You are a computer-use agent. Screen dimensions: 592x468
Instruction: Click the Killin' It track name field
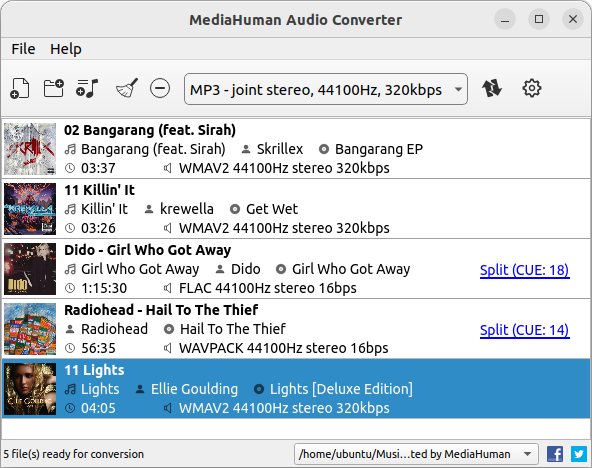pos(105,209)
